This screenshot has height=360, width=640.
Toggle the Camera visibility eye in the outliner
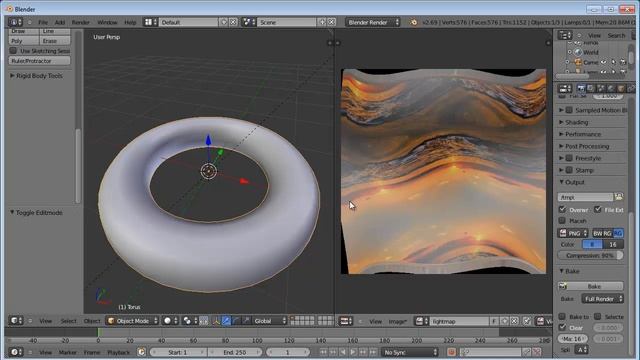coord(603,62)
